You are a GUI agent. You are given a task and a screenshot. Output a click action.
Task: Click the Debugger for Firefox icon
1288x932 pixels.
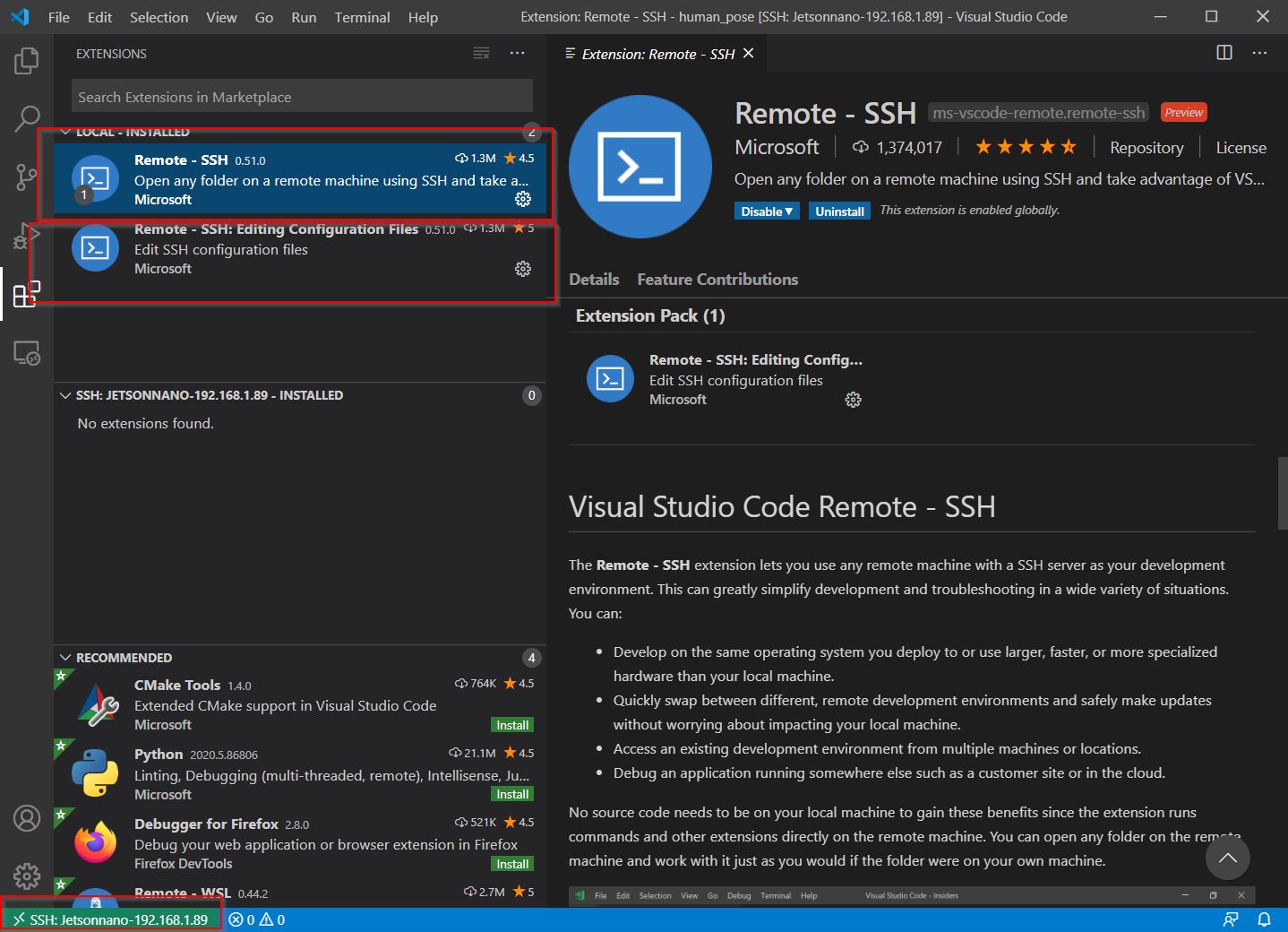[95, 842]
